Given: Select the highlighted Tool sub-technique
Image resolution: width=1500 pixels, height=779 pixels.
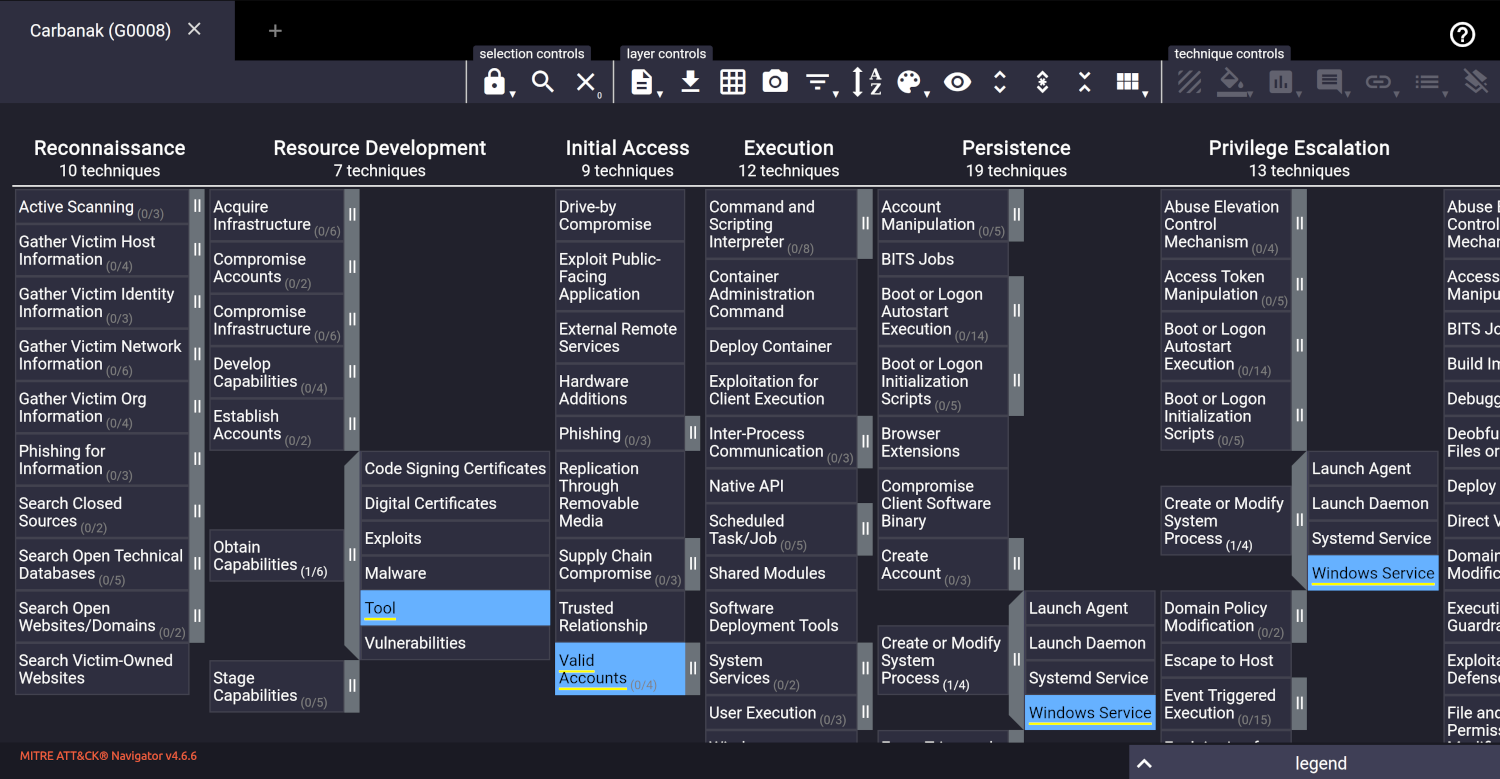Looking at the screenshot, I should (455, 608).
